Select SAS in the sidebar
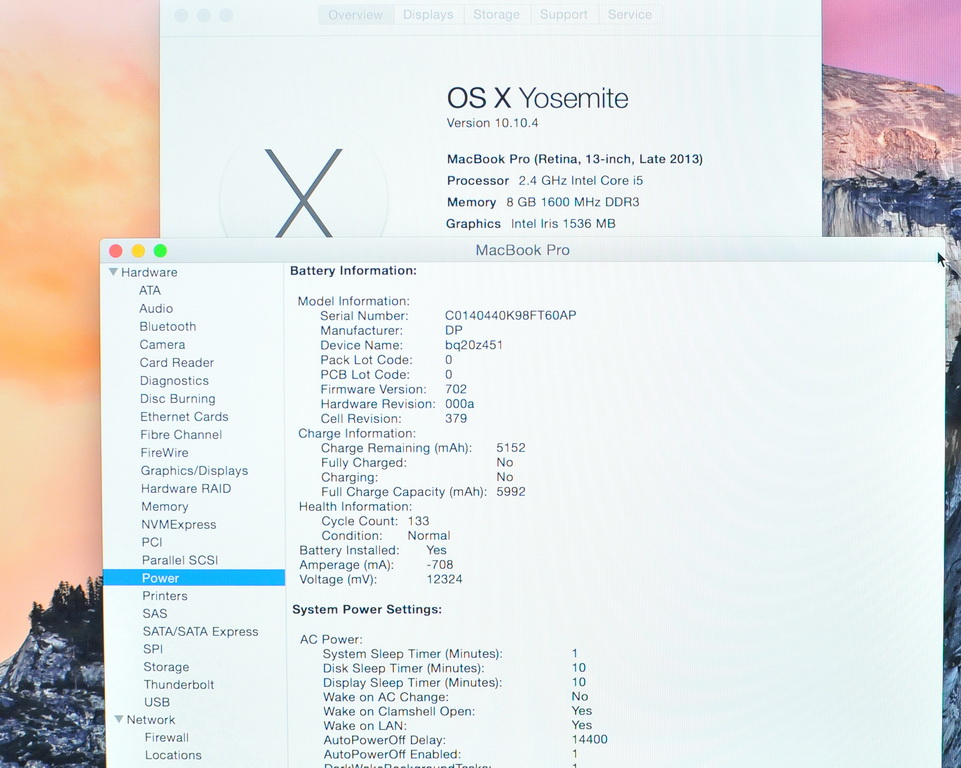This screenshot has height=768, width=961. tap(154, 614)
